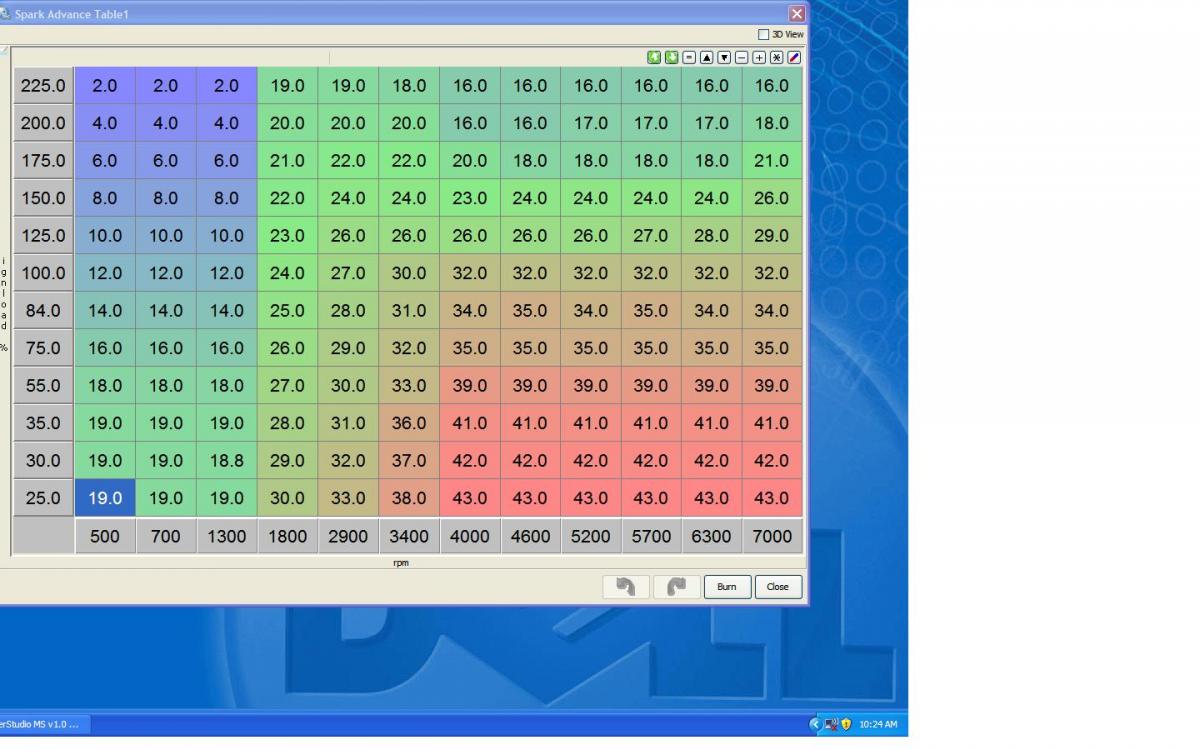Viewport: 1200px width, 750px height.
Task: Select the 26.0 cell at 150.0 load, 7000 rpm
Action: [x=772, y=198]
